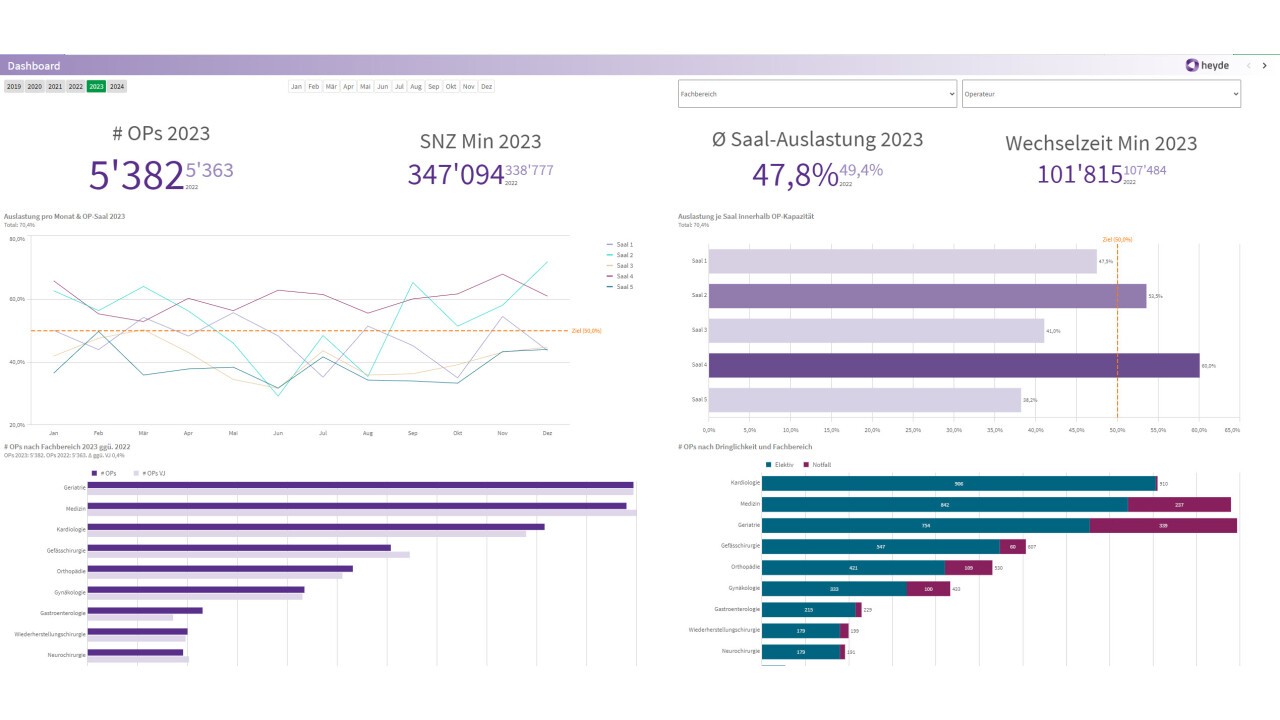The image size is (1280, 720).
Task: Select the Saal 2 utilization bar
Action: tap(928, 296)
